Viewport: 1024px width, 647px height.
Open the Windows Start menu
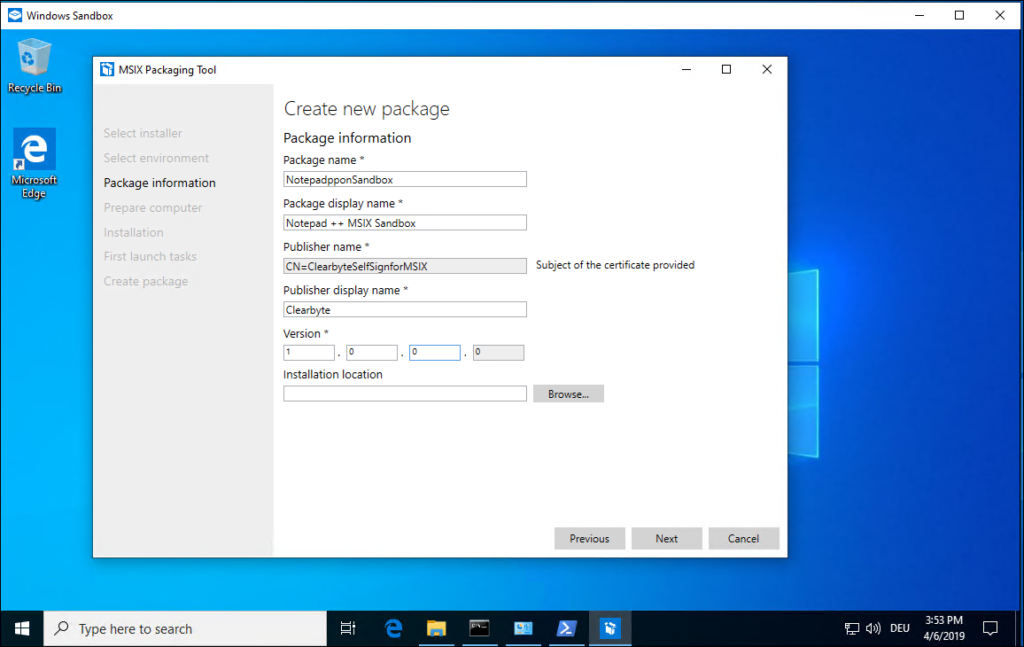(x=22, y=628)
